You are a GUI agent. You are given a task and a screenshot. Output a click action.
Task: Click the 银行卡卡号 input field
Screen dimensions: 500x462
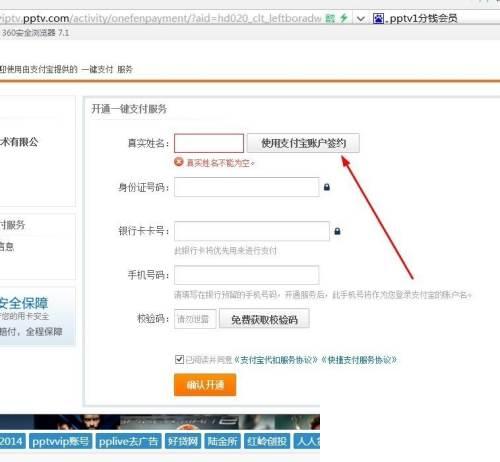[252, 231]
